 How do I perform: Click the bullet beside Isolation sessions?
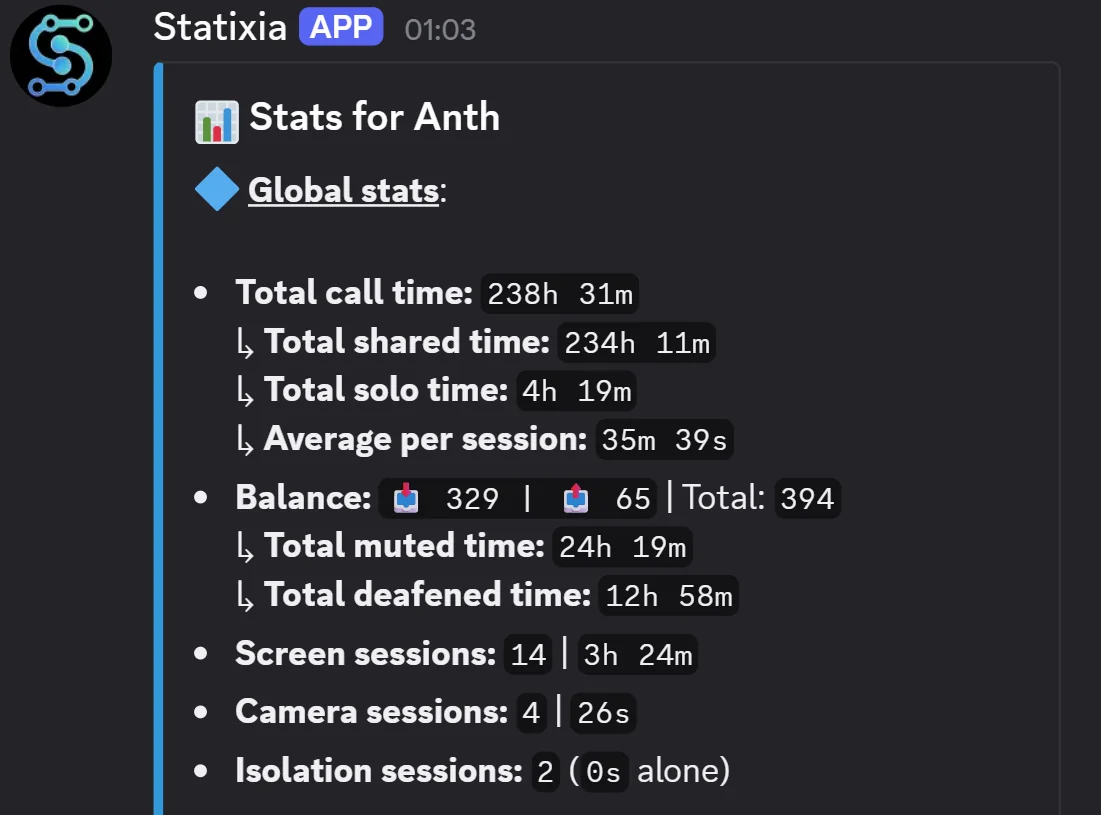[201, 770]
